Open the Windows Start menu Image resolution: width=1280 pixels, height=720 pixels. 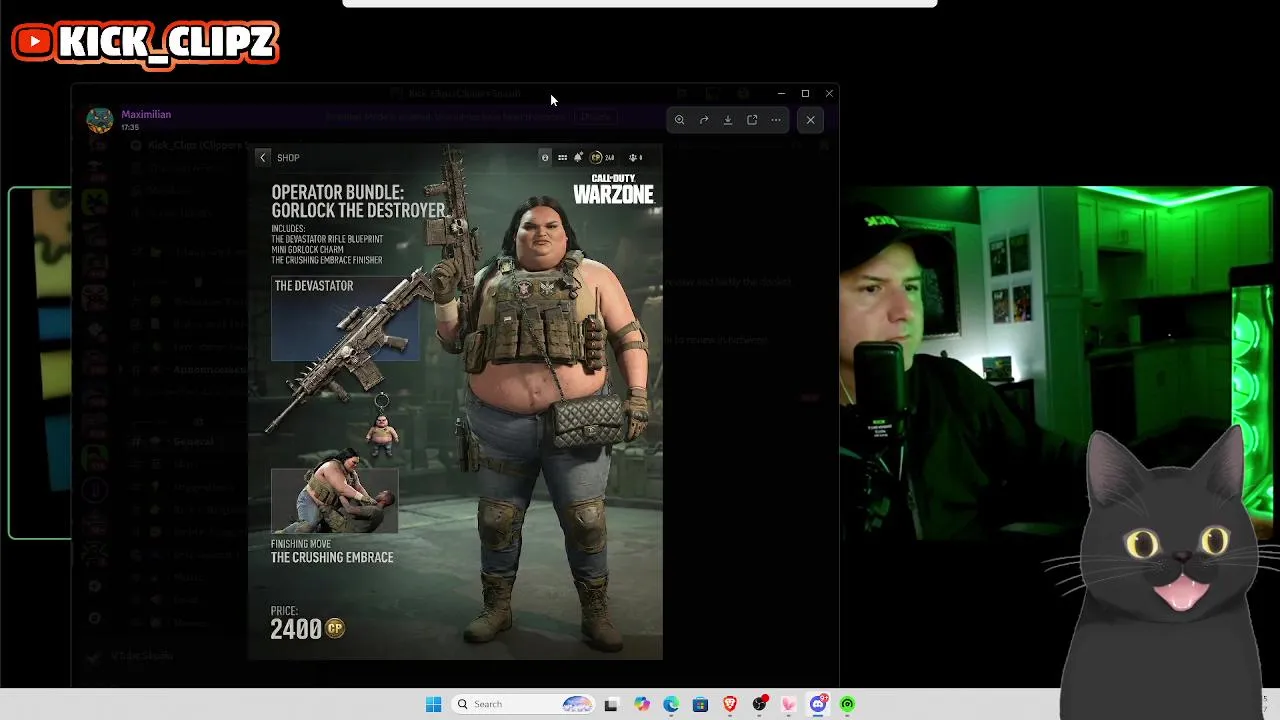tap(433, 704)
